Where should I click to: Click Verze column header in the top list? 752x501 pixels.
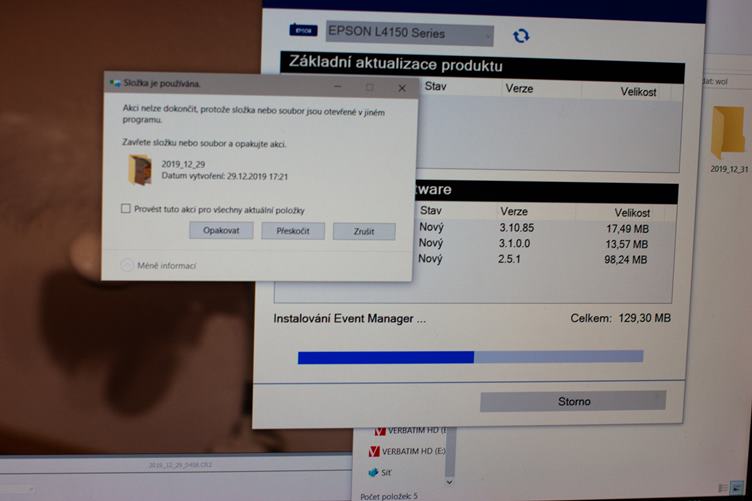tap(519, 89)
